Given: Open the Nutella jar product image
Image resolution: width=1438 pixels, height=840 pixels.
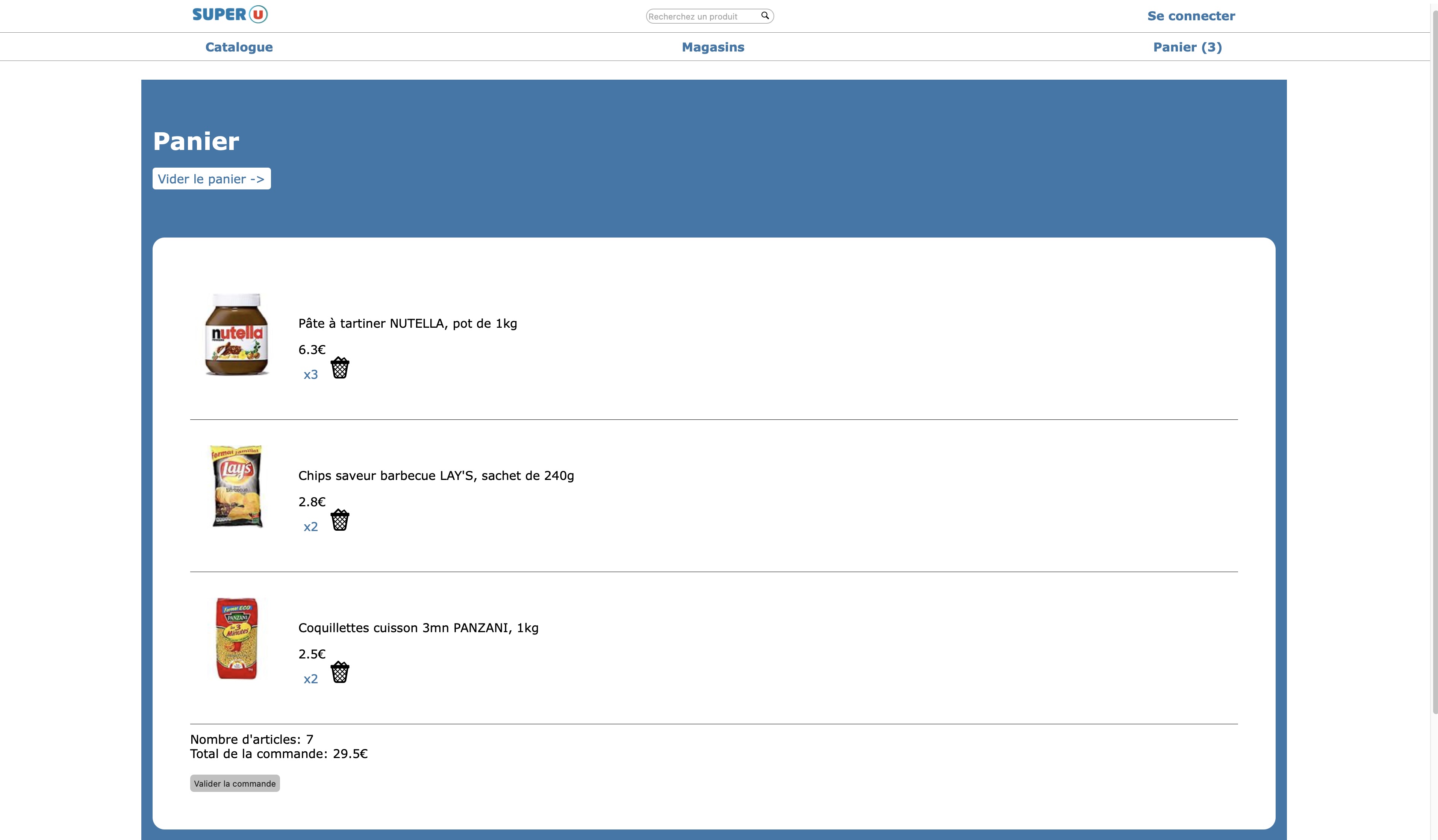Looking at the screenshot, I should pos(236,334).
